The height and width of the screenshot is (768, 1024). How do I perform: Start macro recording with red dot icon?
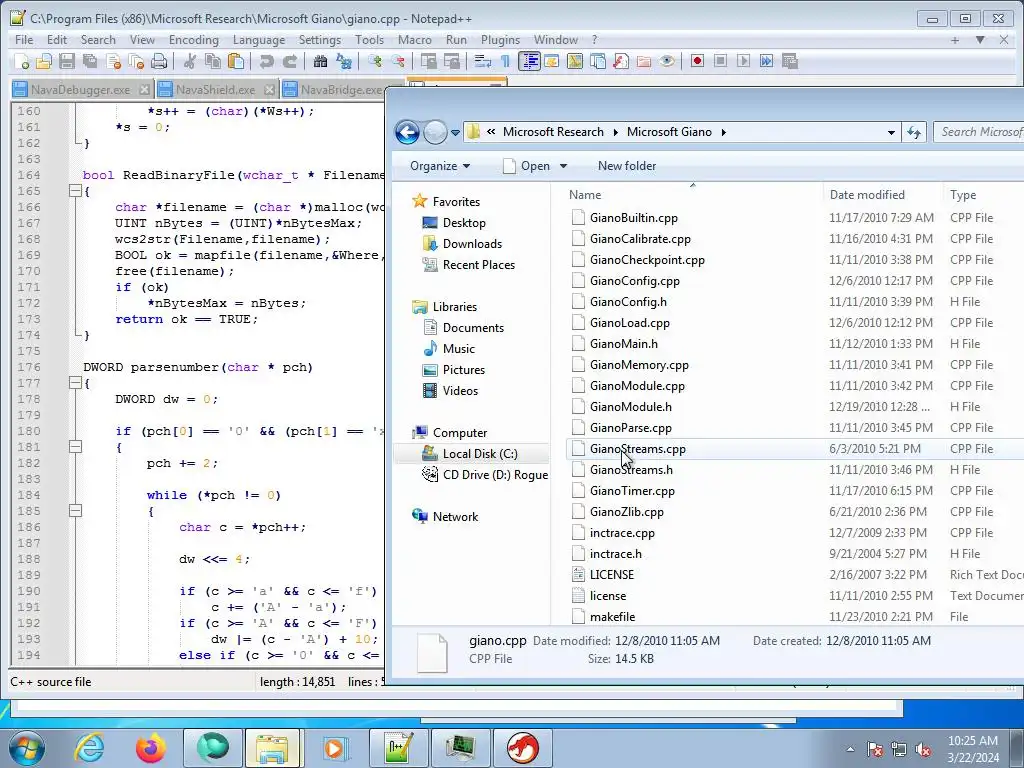(x=697, y=61)
